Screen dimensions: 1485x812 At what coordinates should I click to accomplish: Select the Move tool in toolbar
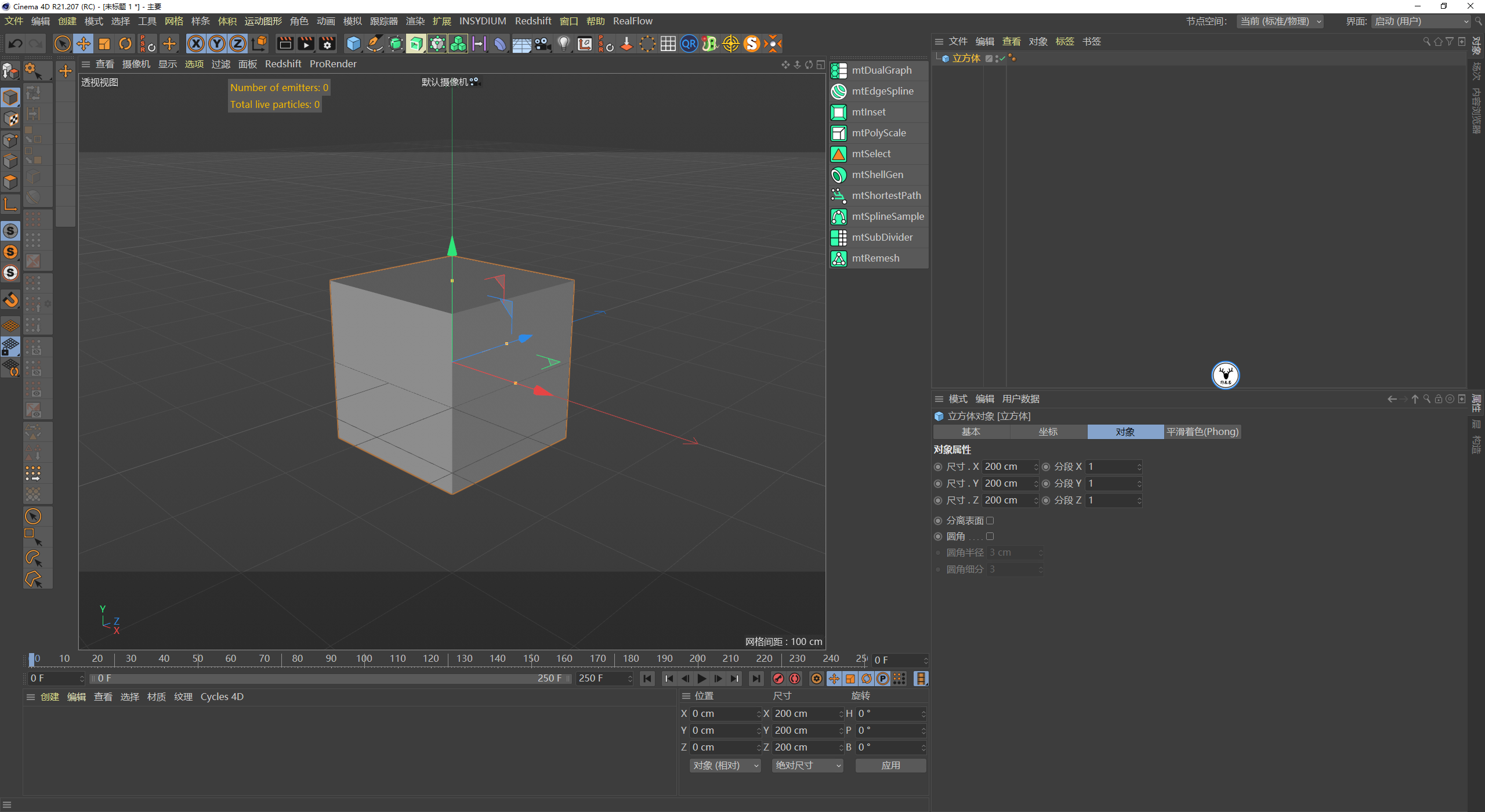[84, 43]
